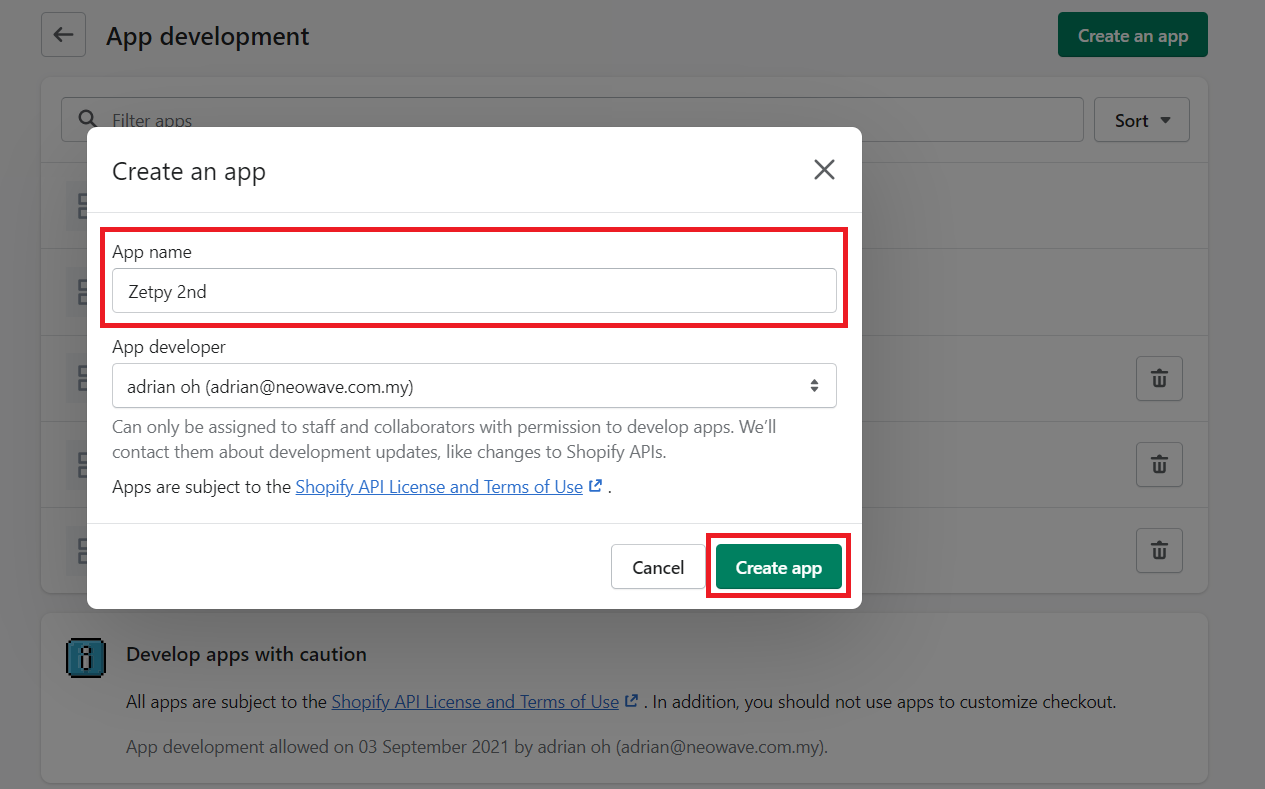This screenshot has width=1265, height=789.
Task: Click Create an app button in header
Action: tap(1132, 35)
